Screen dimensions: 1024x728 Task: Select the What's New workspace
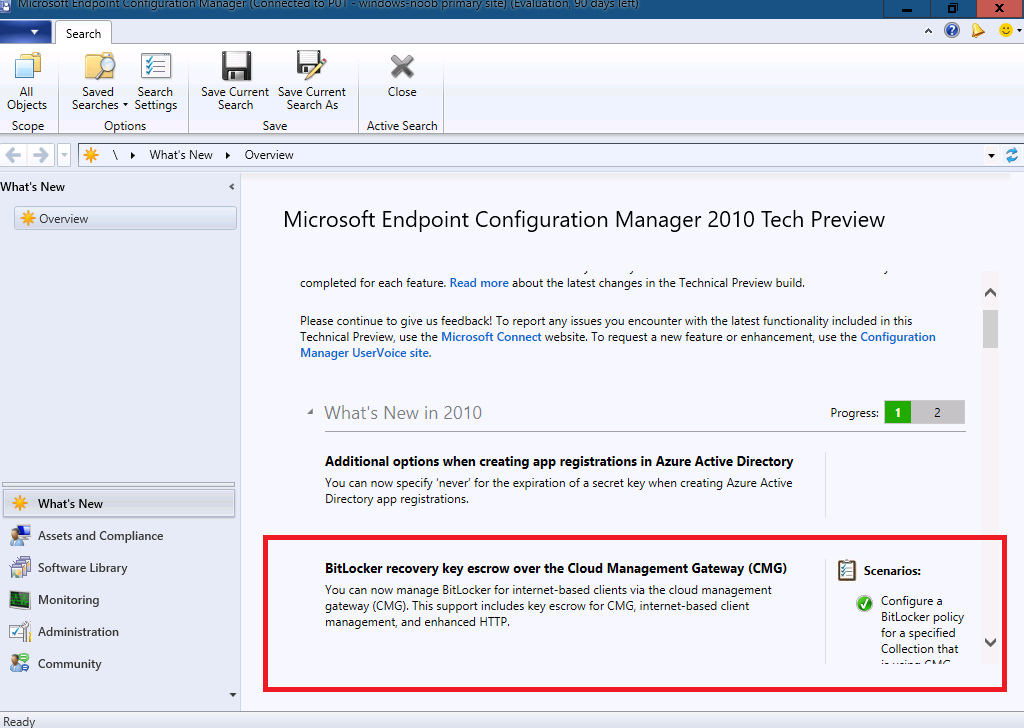click(x=119, y=503)
